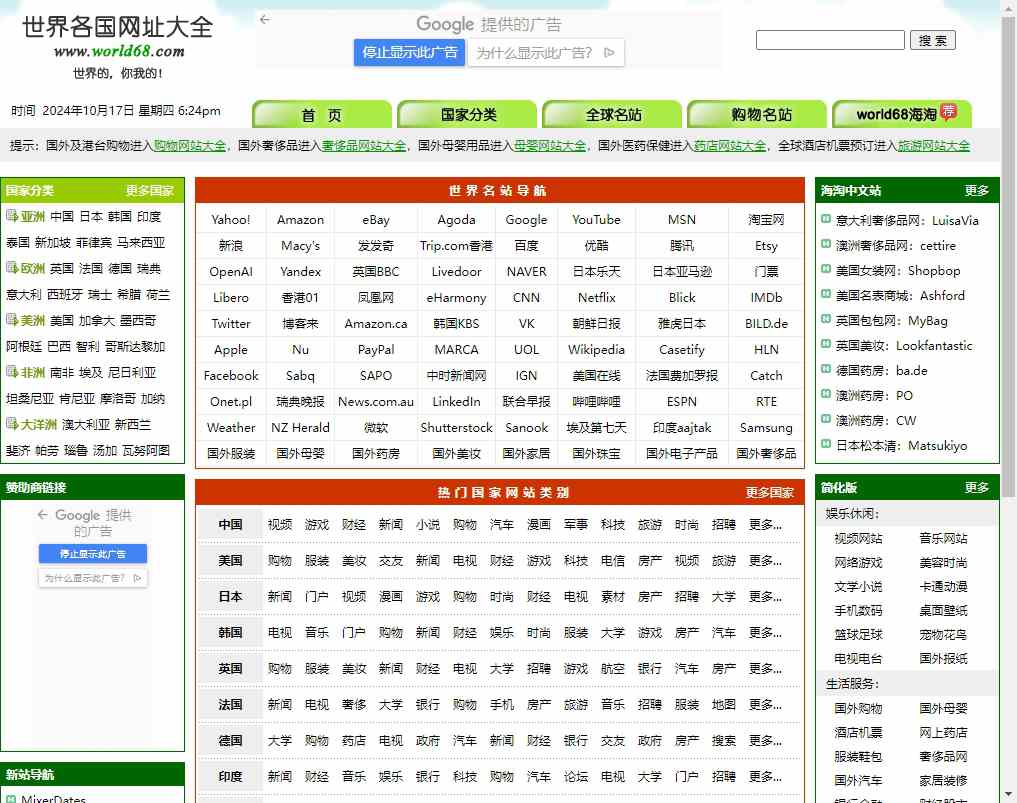
Task: Click the bullet icon beside 日本松本清 Matsukiyo
Action: coord(826,444)
